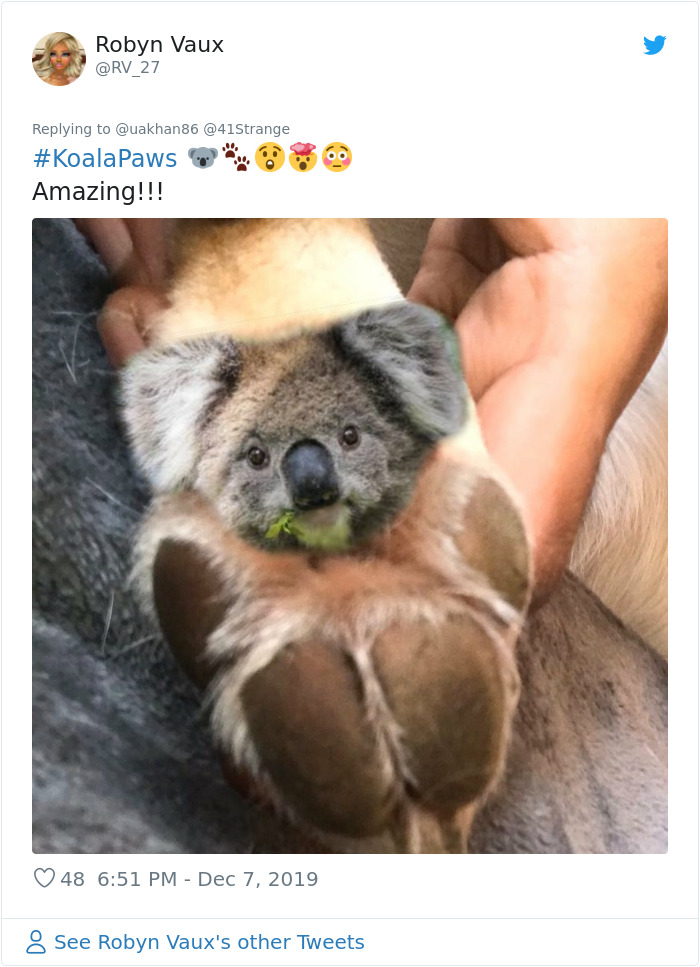This screenshot has height=967, width=700.
Task: Click the exploding head emoji
Action: click(300, 158)
